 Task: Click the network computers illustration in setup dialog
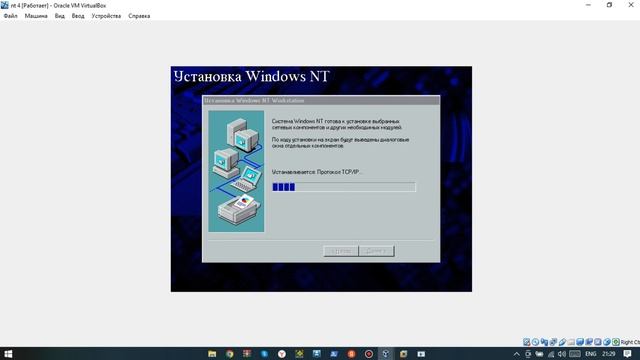pos(236,171)
